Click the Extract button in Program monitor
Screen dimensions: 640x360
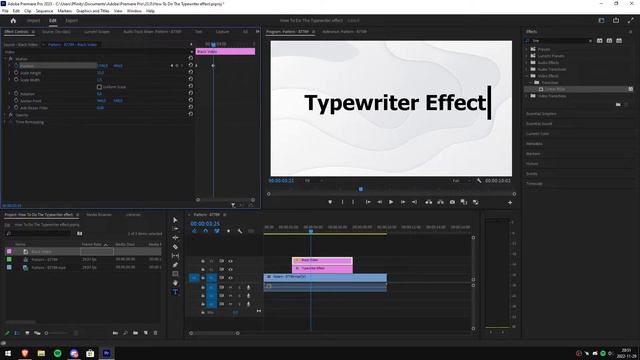[x=440, y=202]
